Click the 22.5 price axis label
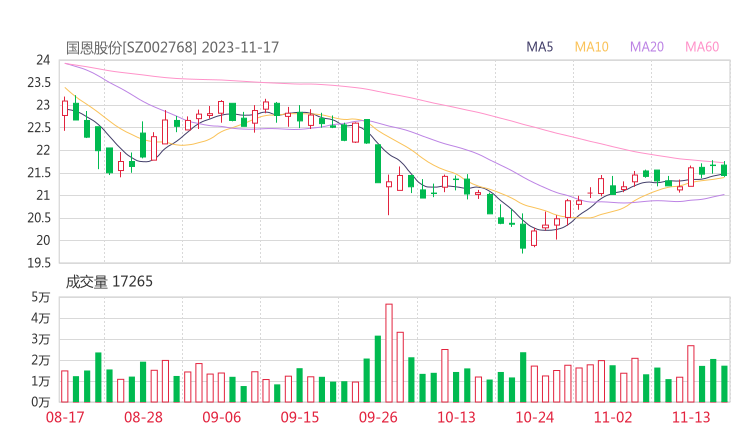 [x=39, y=127]
